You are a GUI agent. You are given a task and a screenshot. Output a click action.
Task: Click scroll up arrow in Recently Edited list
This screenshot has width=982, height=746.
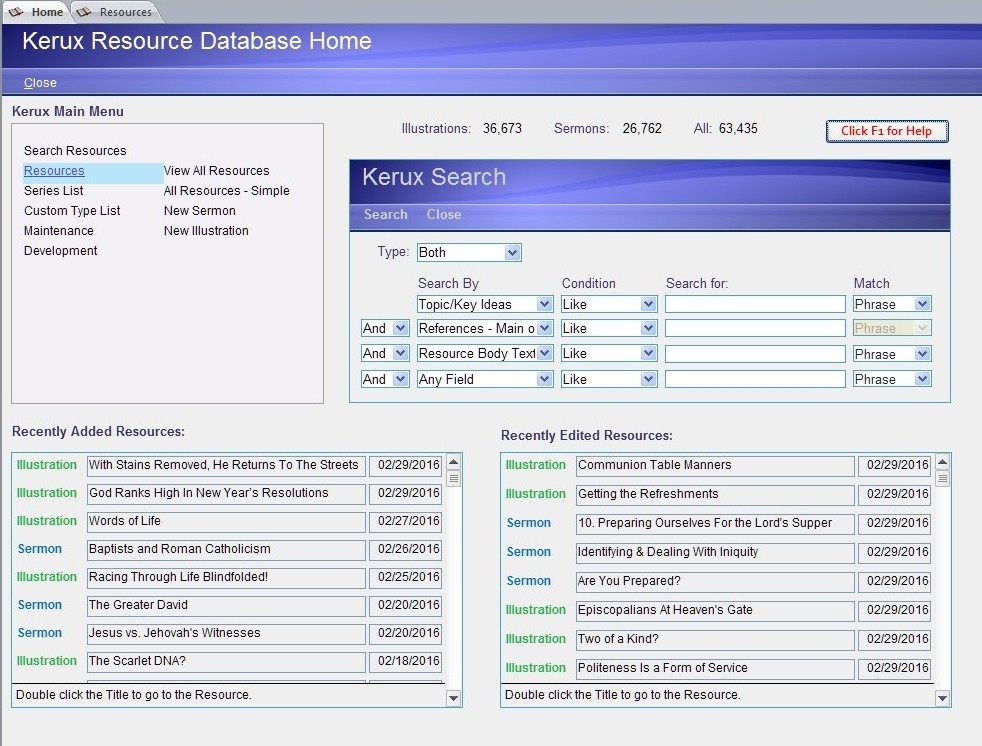point(943,462)
